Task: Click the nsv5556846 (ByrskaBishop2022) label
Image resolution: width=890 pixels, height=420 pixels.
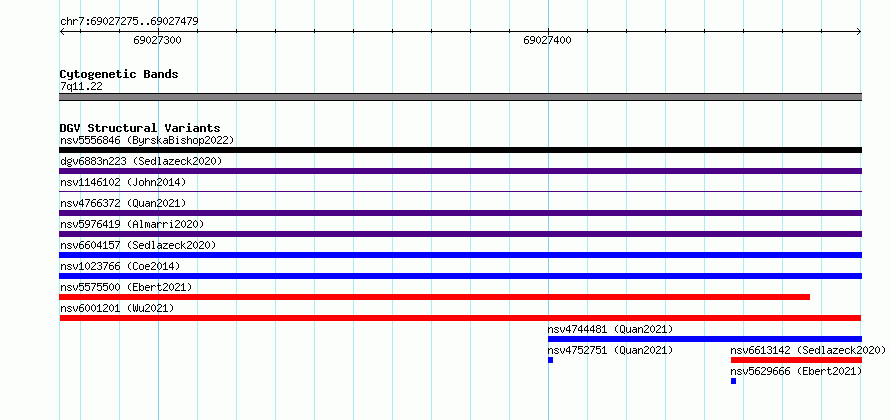Action: [147, 140]
